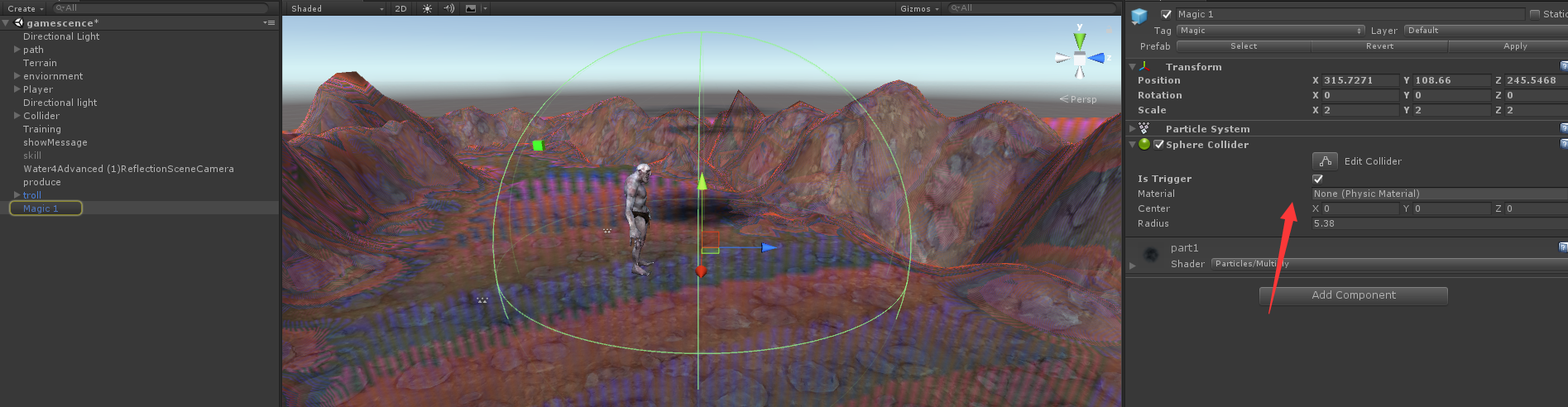Screen dimensions: 1568x407
Task: Click the blue Z-axis move arrow handle
Action: click(x=770, y=247)
